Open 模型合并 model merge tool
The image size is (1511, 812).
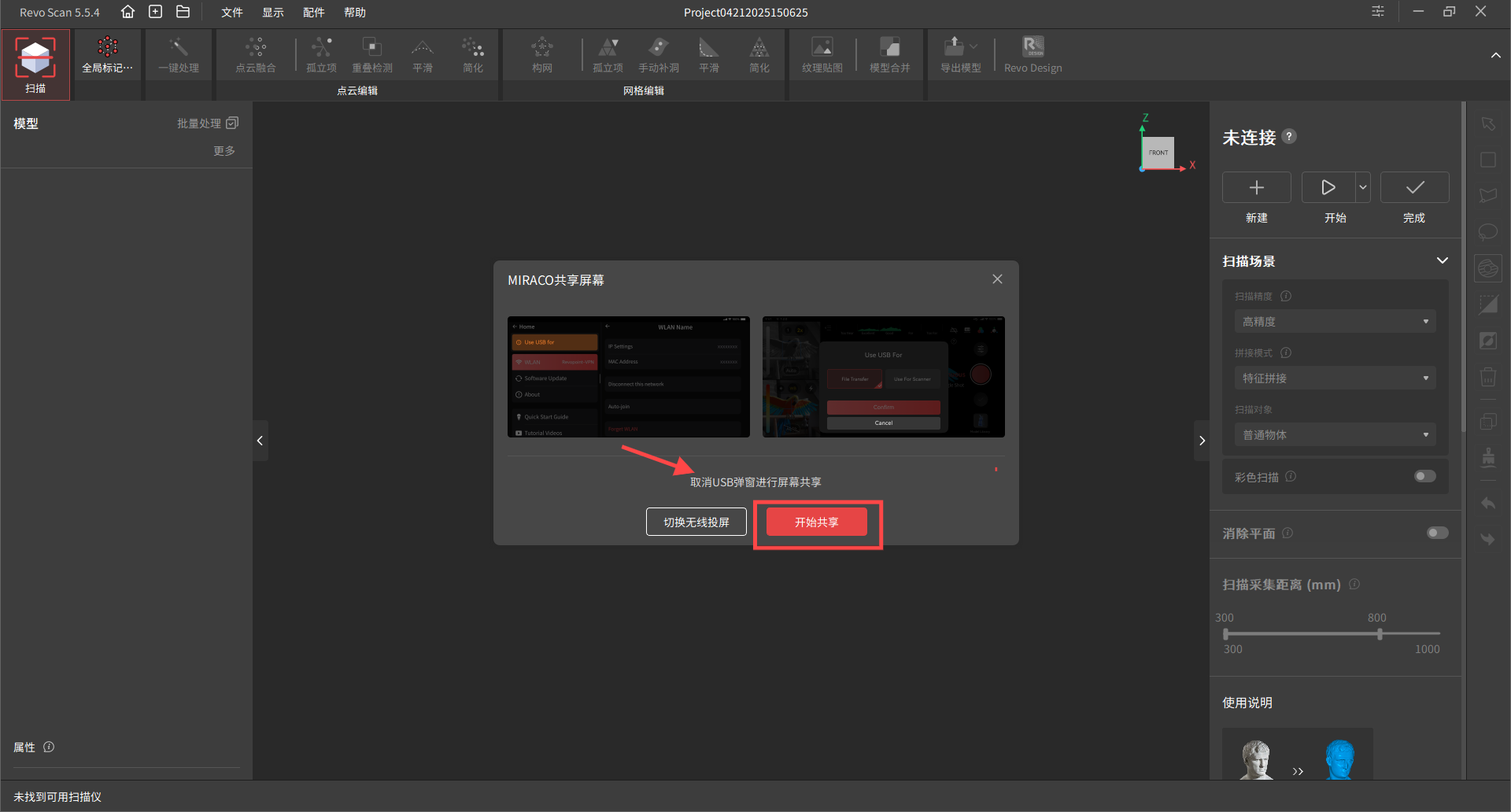tap(890, 56)
